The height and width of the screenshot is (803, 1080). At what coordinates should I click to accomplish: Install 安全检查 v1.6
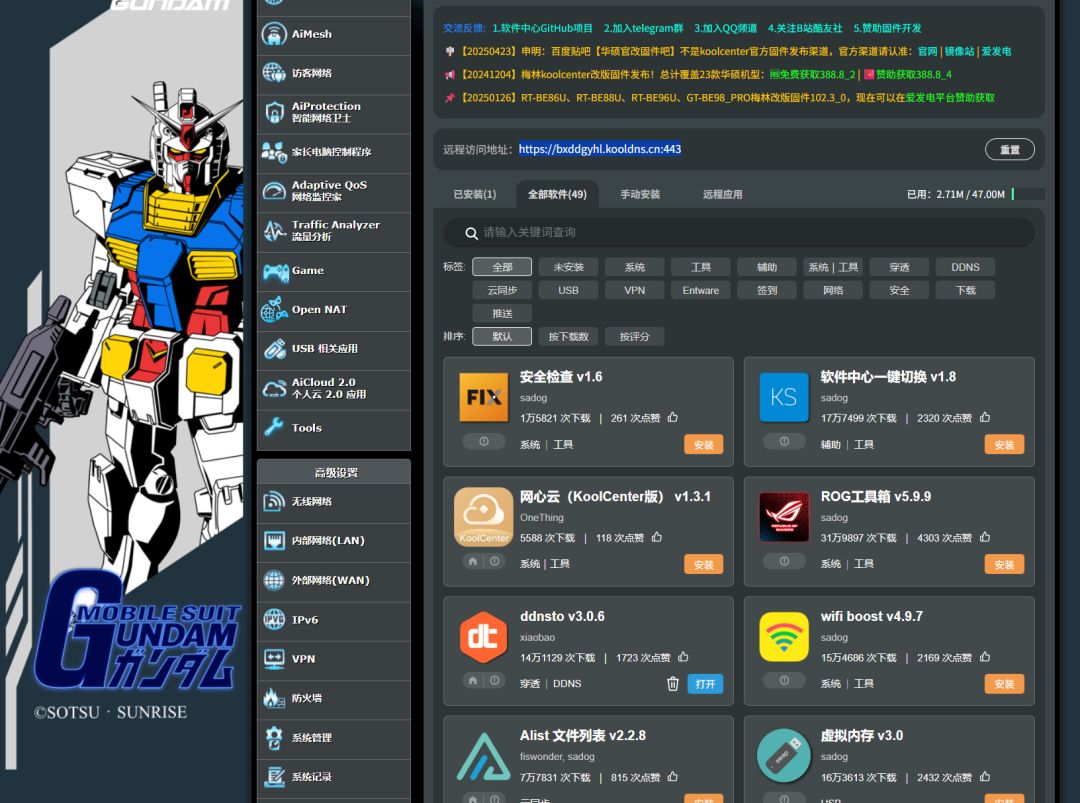pyautogui.click(x=704, y=445)
